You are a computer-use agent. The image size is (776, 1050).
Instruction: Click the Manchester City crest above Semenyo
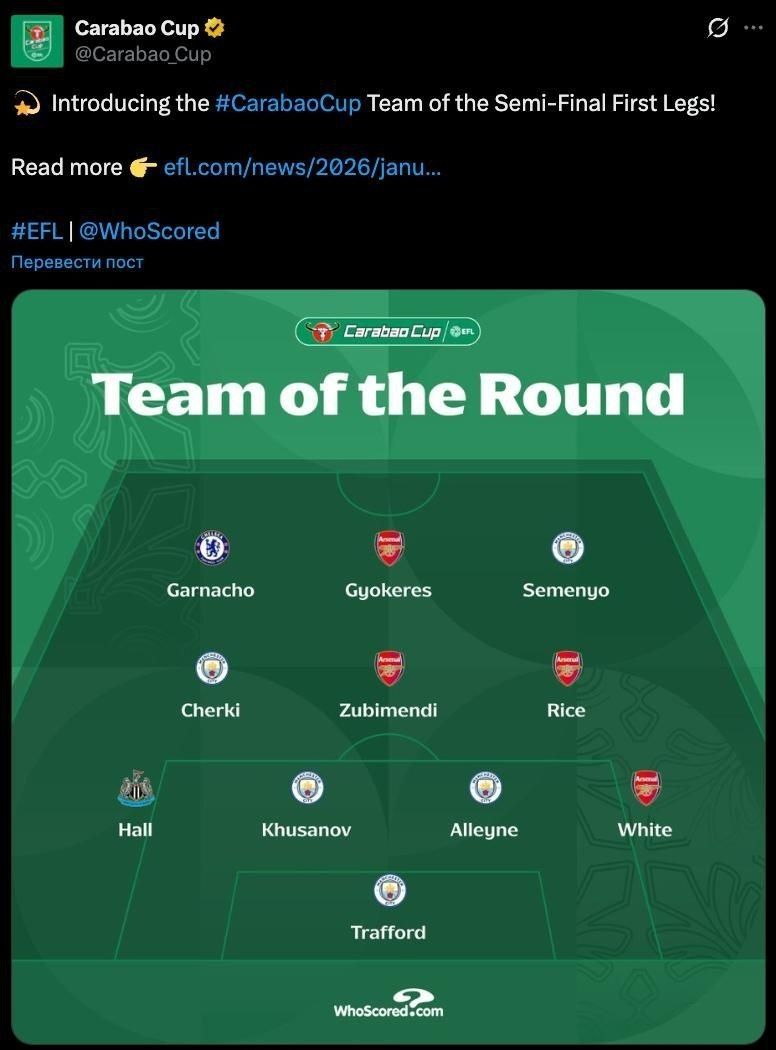(x=567, y=548)
